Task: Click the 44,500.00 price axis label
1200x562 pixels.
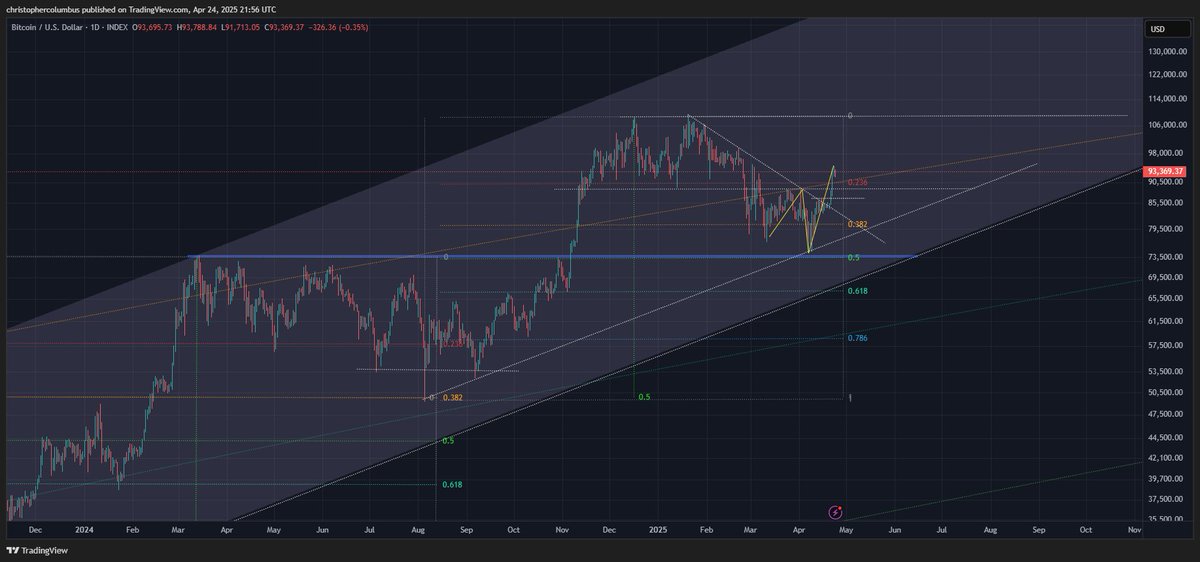Action: [1168, 437]
